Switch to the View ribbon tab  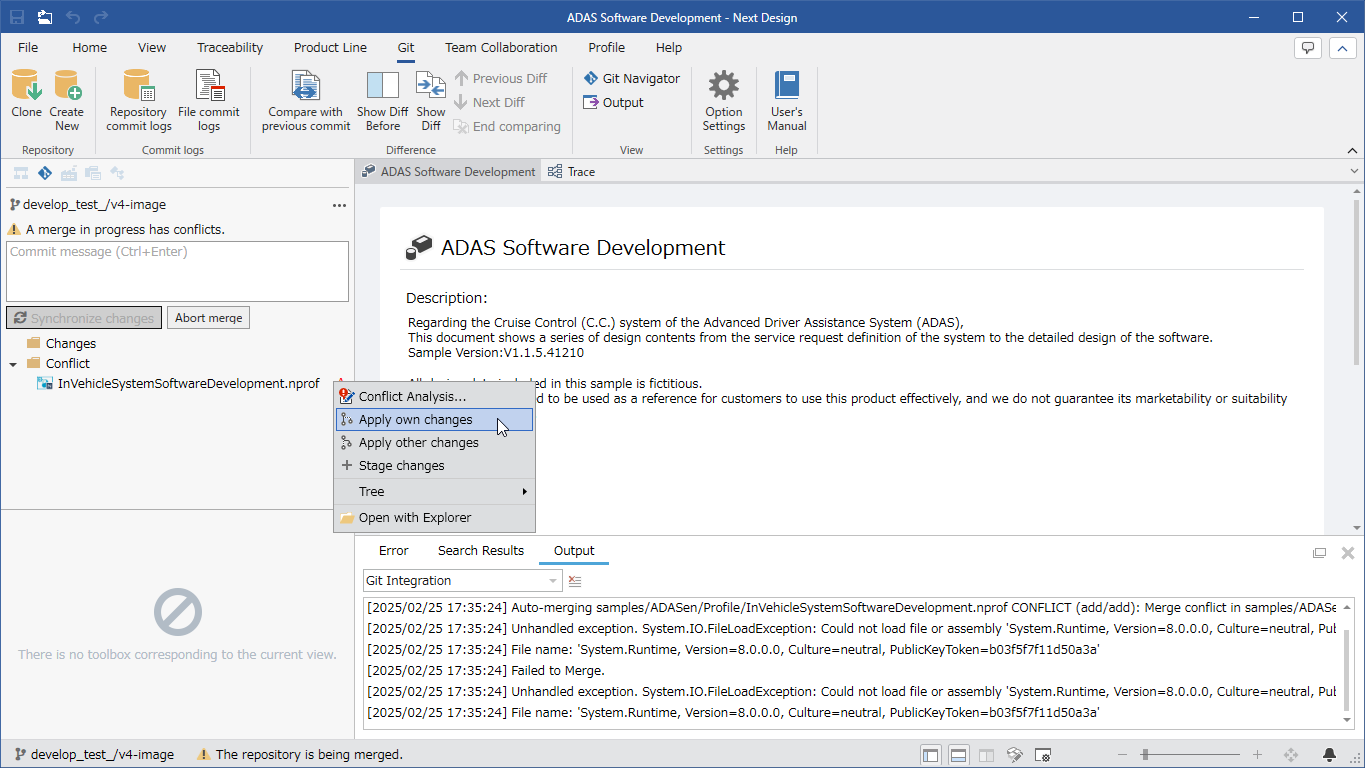point(152,47)
